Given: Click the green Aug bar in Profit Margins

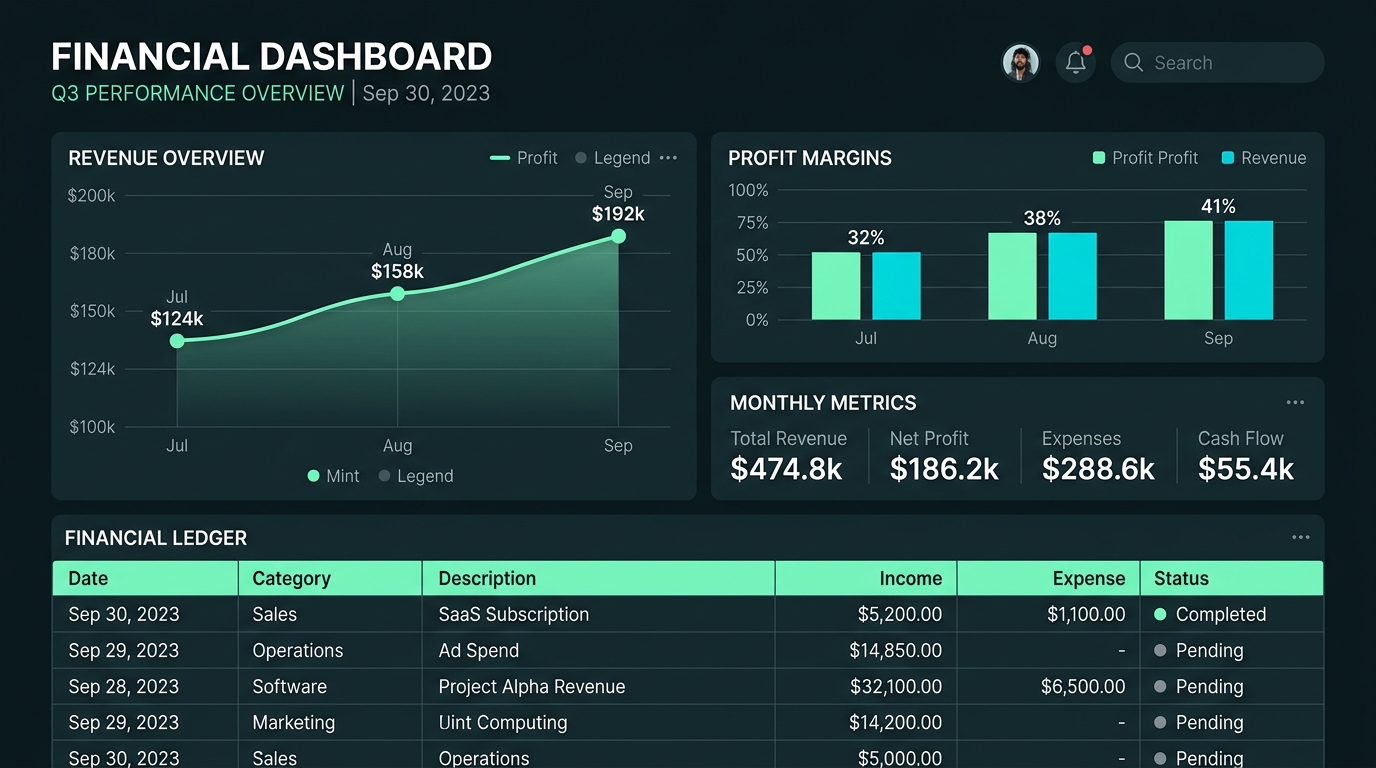Looking at the screenshot, I should click(1012, 276).
